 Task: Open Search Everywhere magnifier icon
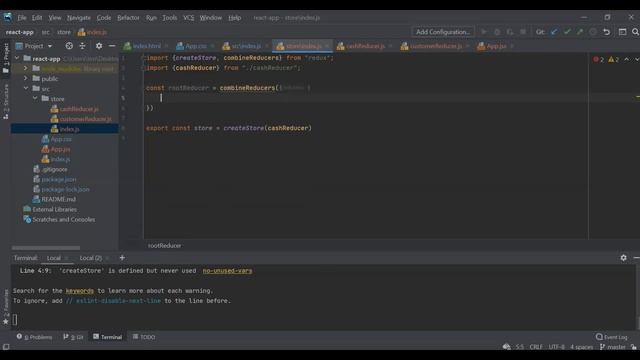pos(635,32)
